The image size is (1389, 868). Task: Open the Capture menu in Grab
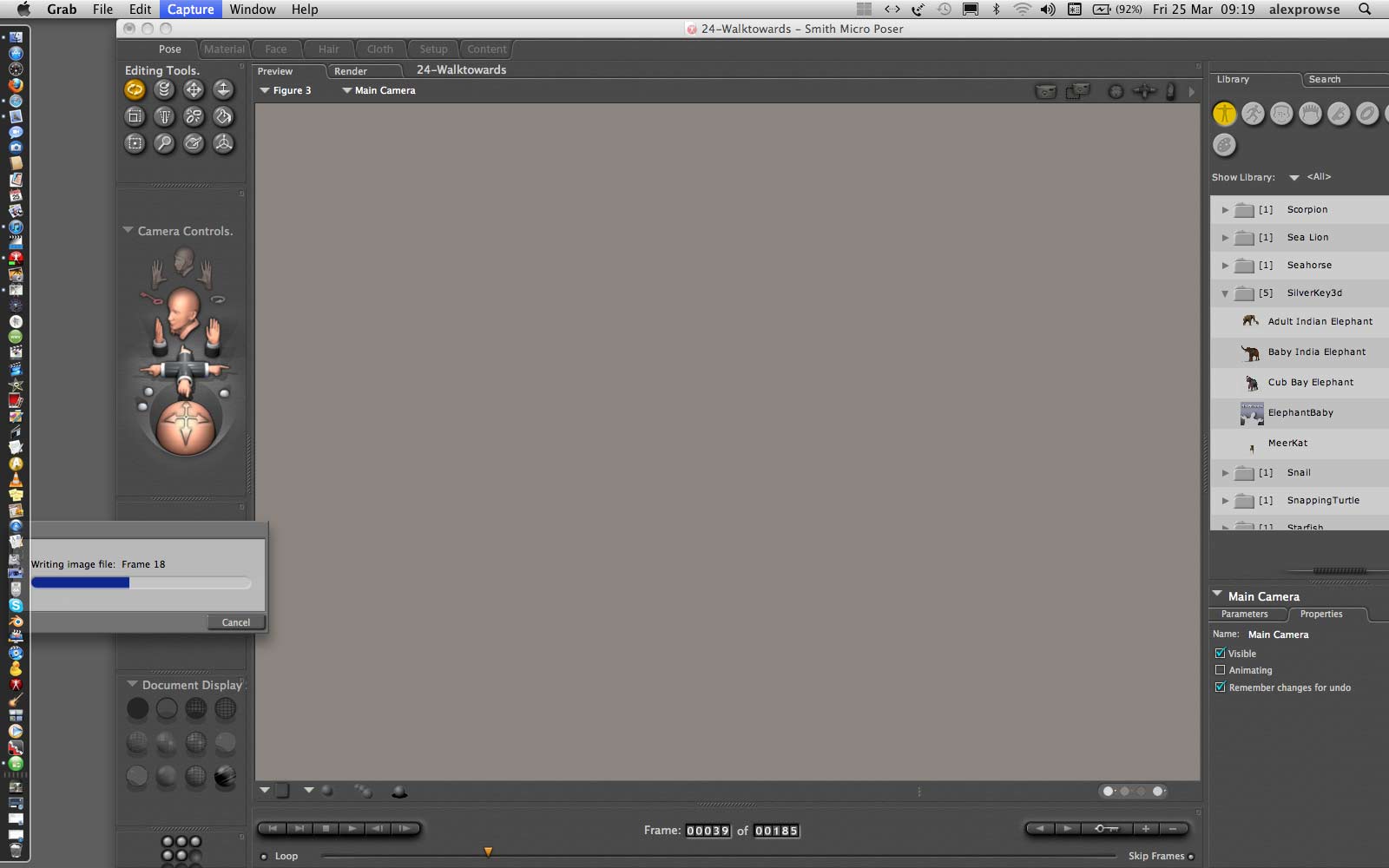click(191, 10)
